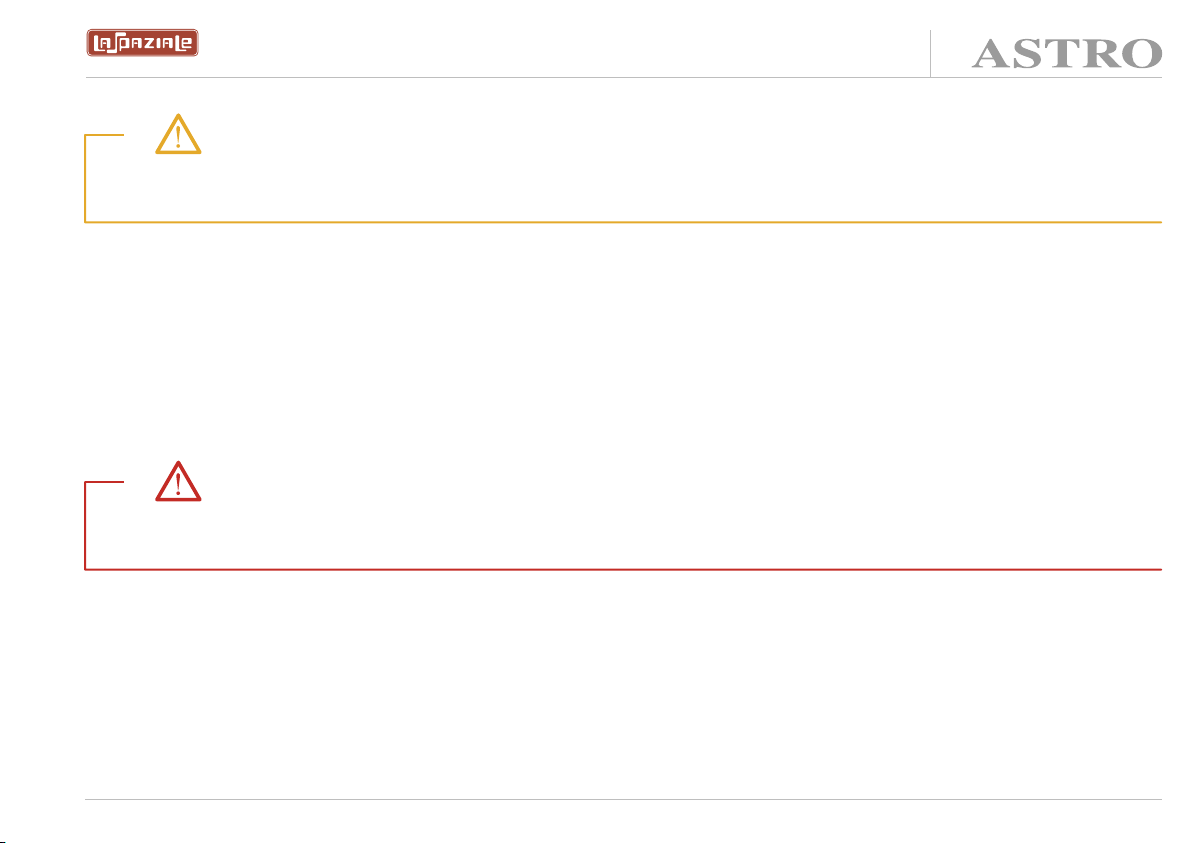
Task: Select the ASTRO title text
Action: point(1067,54)
